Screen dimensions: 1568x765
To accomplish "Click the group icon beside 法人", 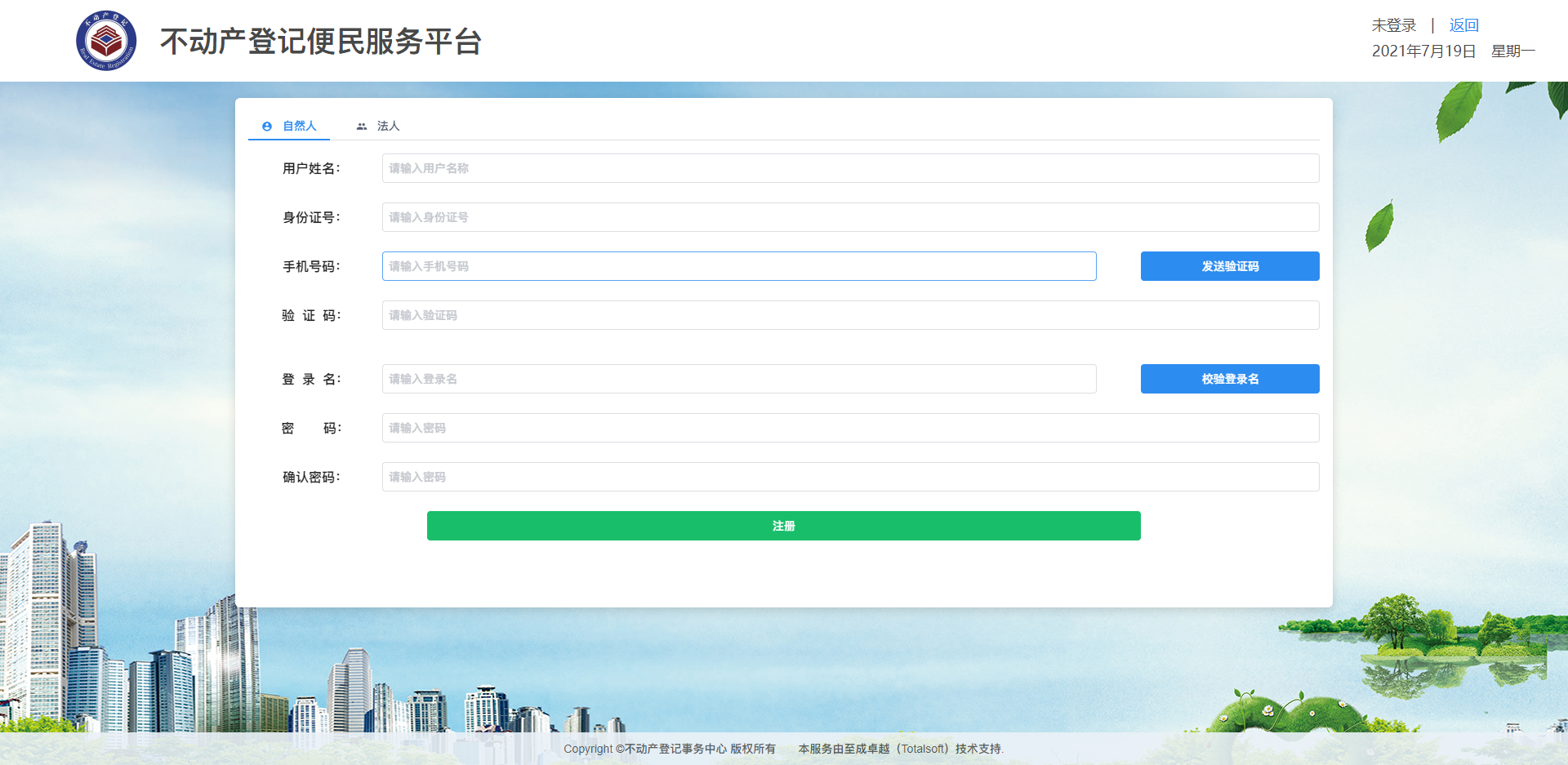I will [362, 127].
